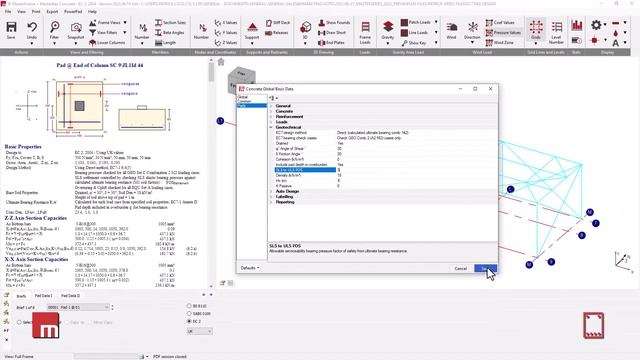The height and width of the screenshot is (360, 640).
Task: Expand the Auto Design section
Action: click(271, 191)
